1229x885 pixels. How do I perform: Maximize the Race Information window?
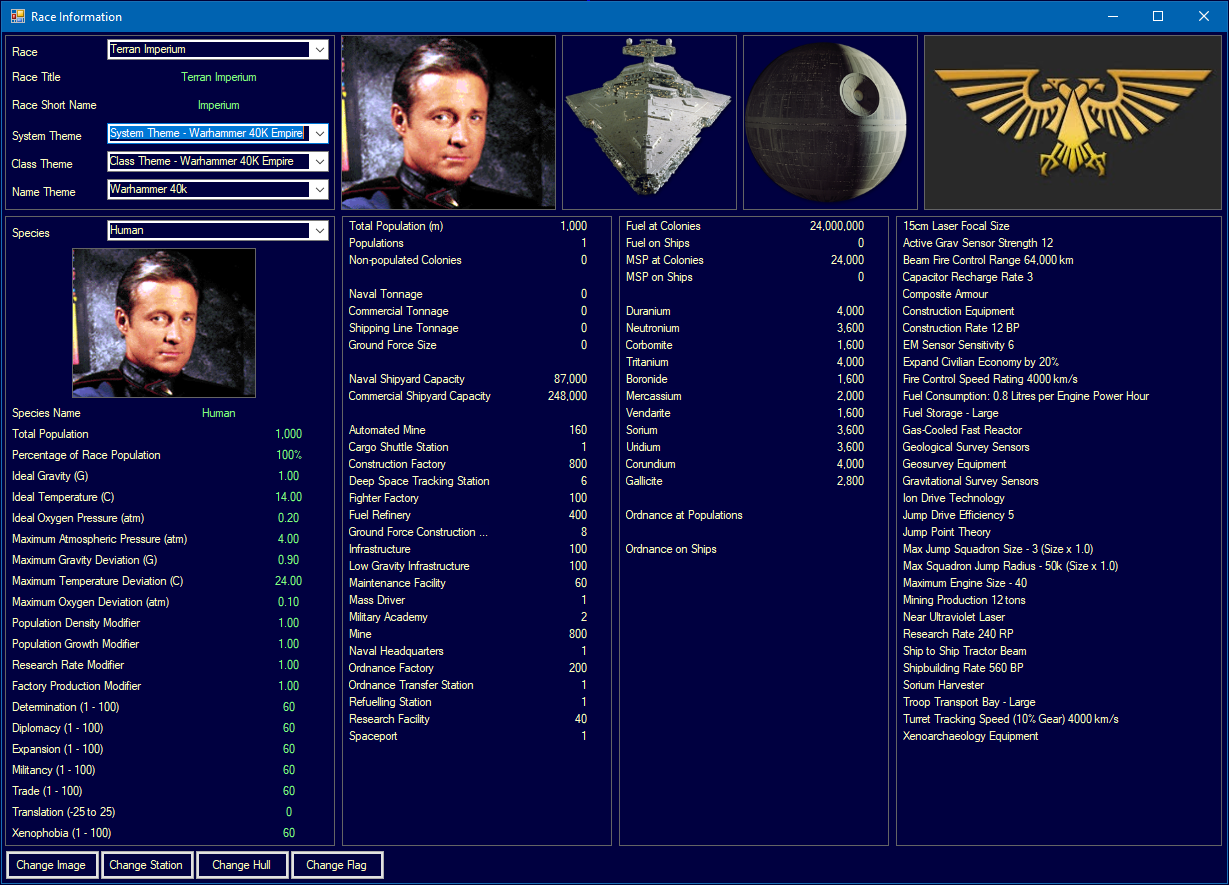1158,16
